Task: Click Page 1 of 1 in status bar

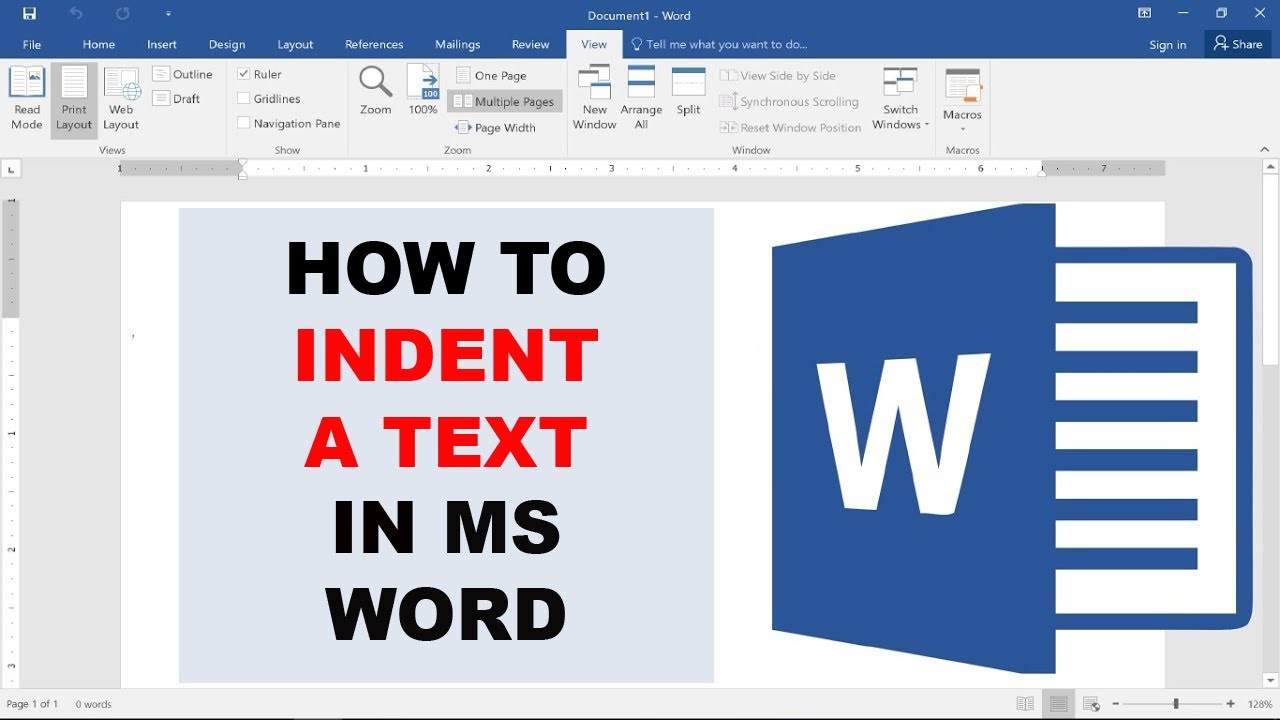Action: [x=33, y=704]
